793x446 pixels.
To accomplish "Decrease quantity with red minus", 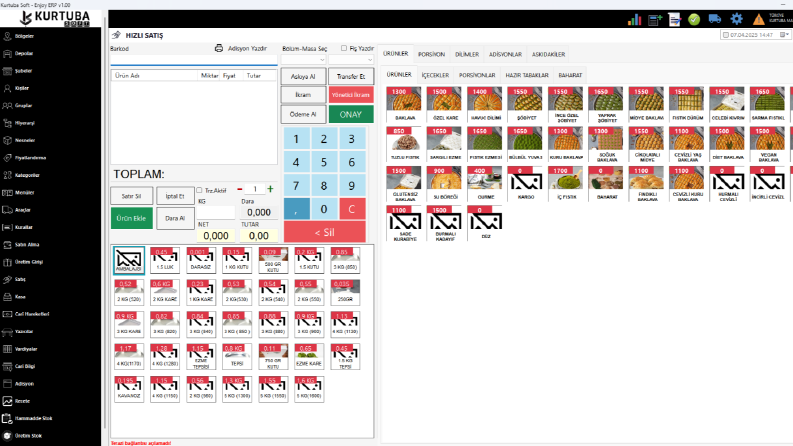I will point(240,189).
